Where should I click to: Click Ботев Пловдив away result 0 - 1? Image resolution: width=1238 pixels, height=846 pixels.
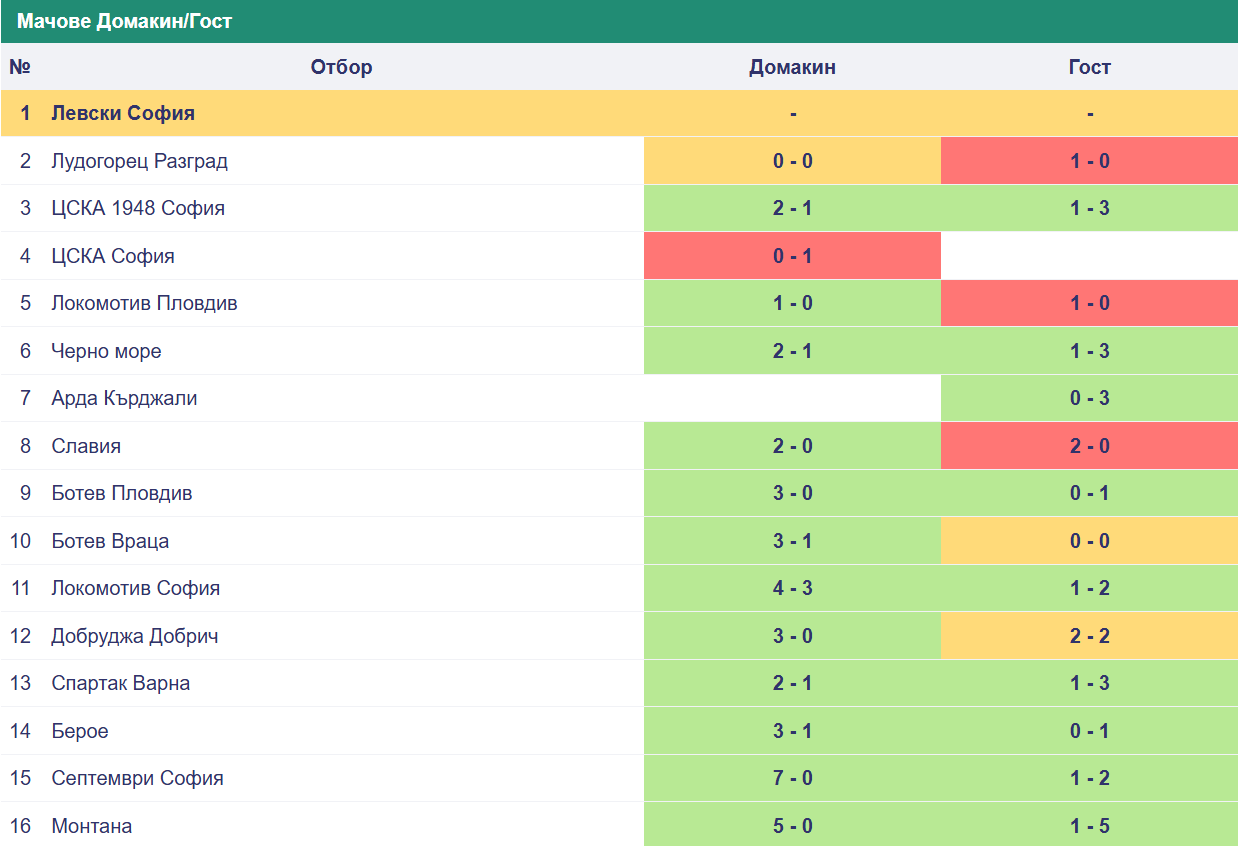[1089, 493]
